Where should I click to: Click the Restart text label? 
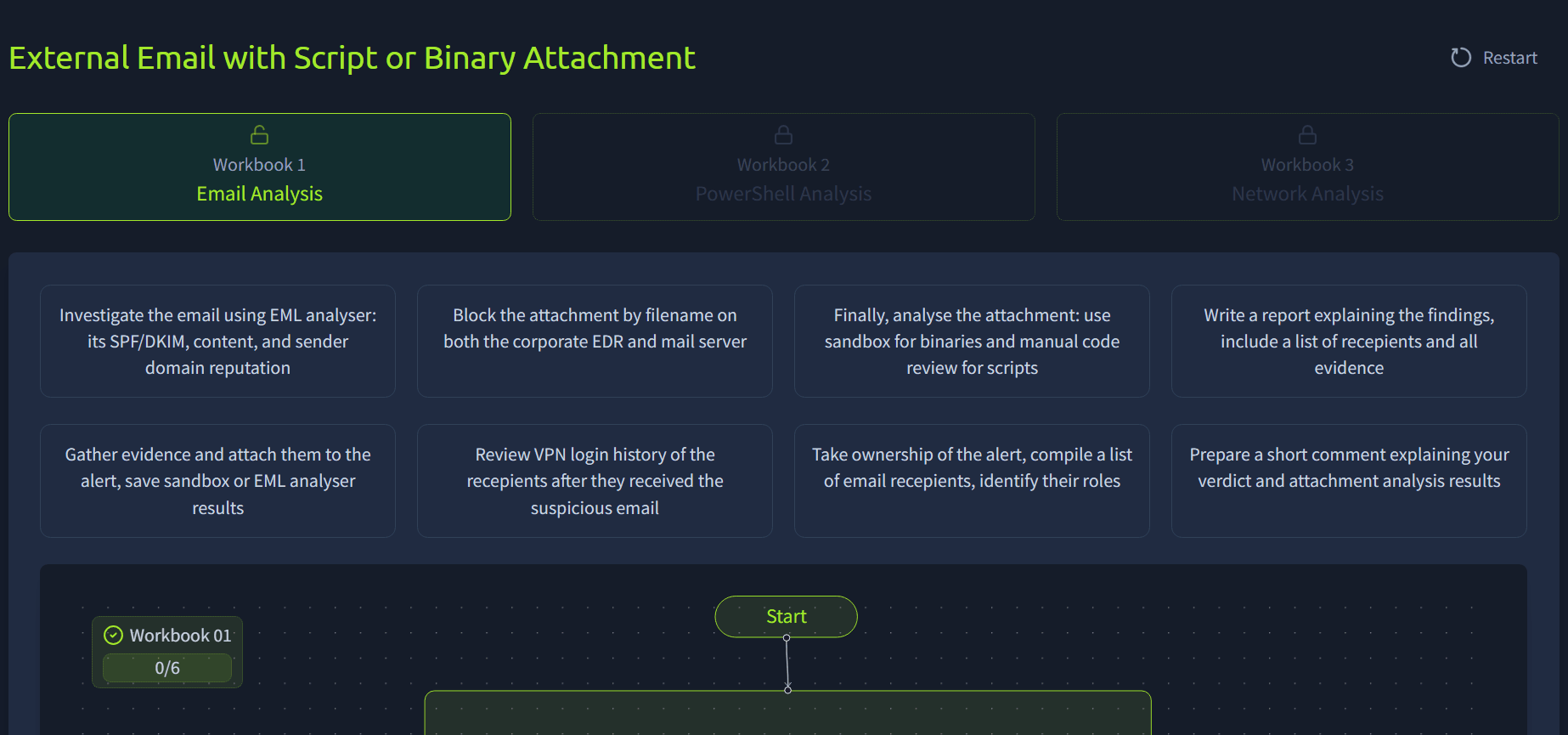click(1509, 58)
